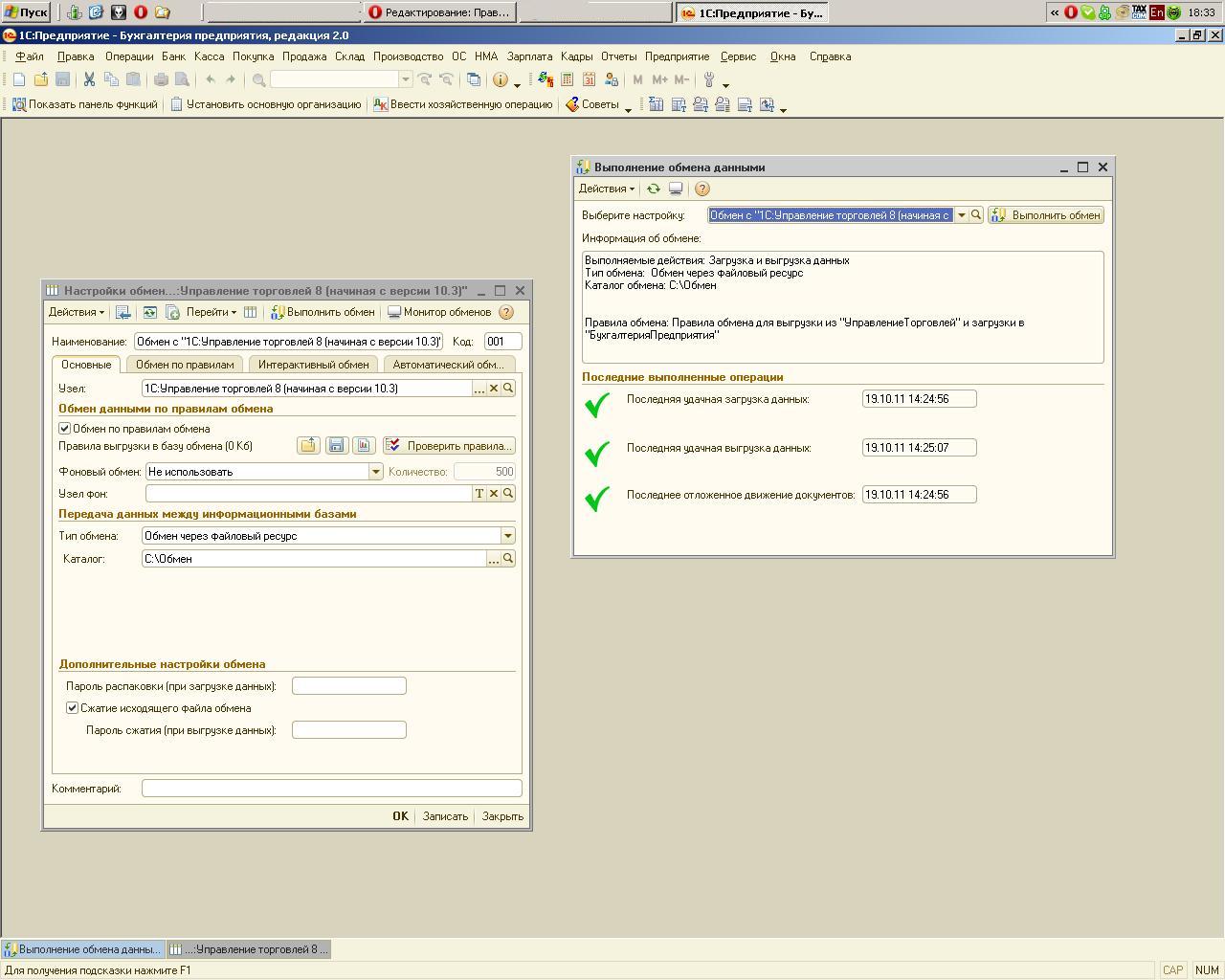Switch to Управление торговлей 8 window tab at bottom
The height and width of the screenshot is (980, 1225).
(249, 949)
